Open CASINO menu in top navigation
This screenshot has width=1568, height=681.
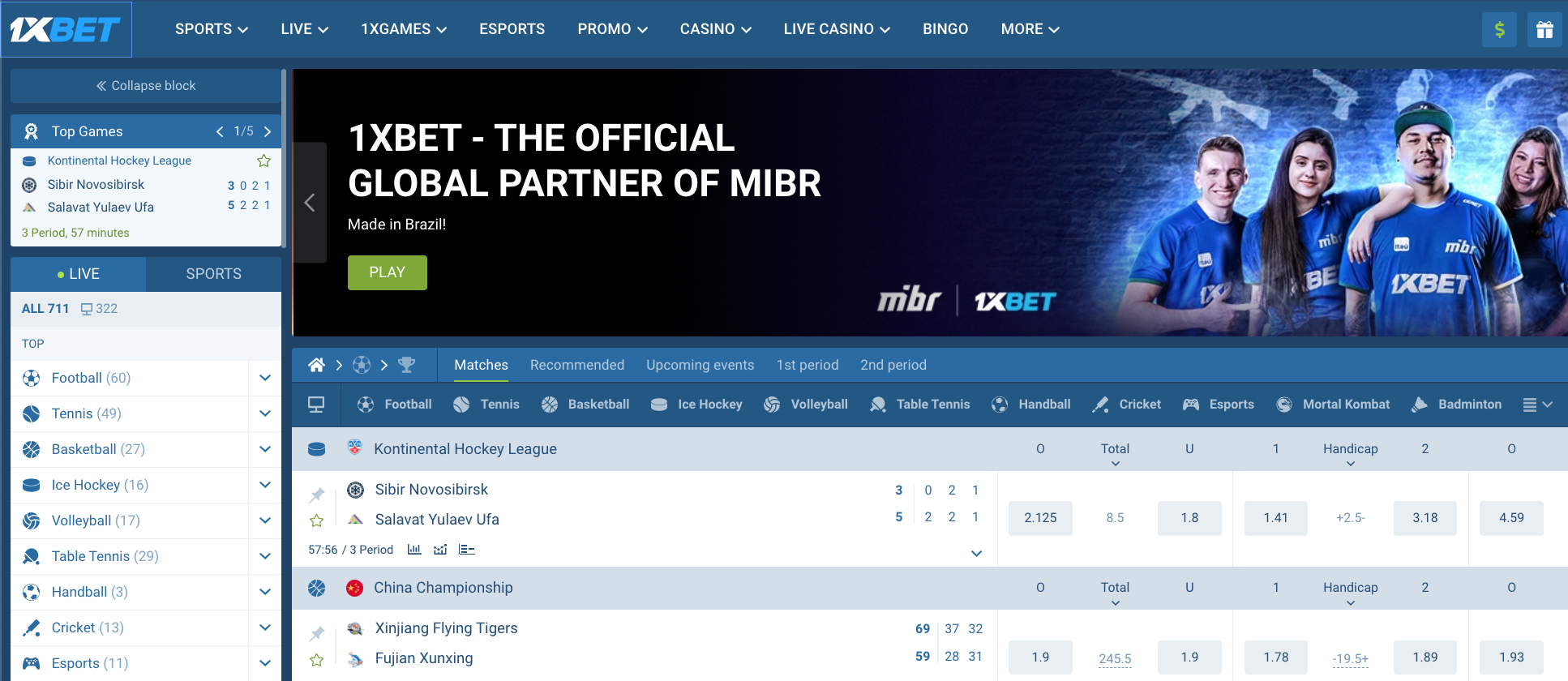(x=716, y=29)
